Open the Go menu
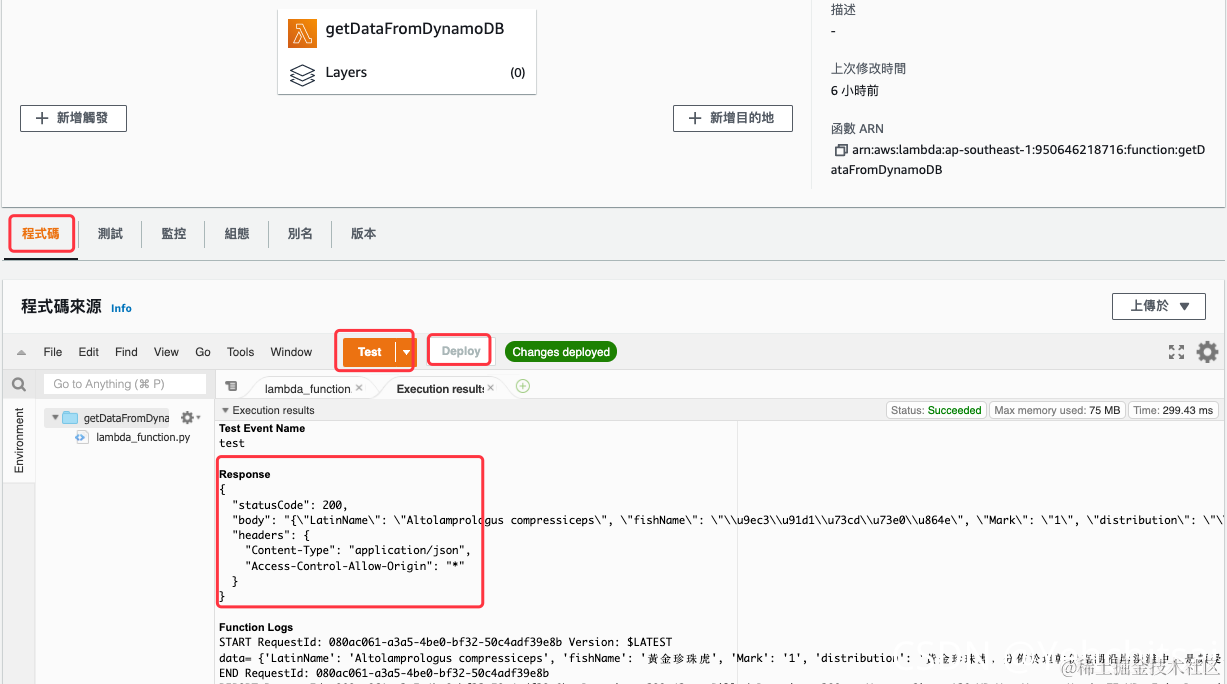This screenshot has width=1227, height=684. coord(203,352)
